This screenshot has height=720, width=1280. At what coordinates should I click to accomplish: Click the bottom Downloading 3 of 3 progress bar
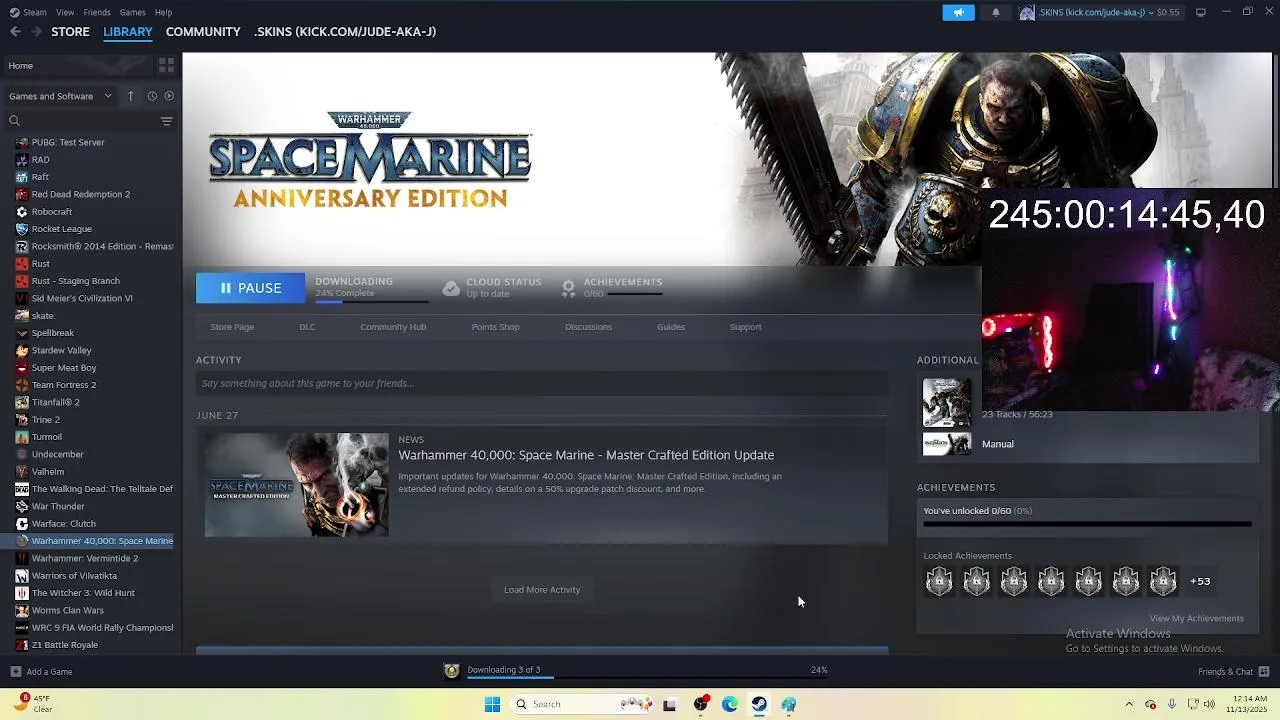pos(647,677)
